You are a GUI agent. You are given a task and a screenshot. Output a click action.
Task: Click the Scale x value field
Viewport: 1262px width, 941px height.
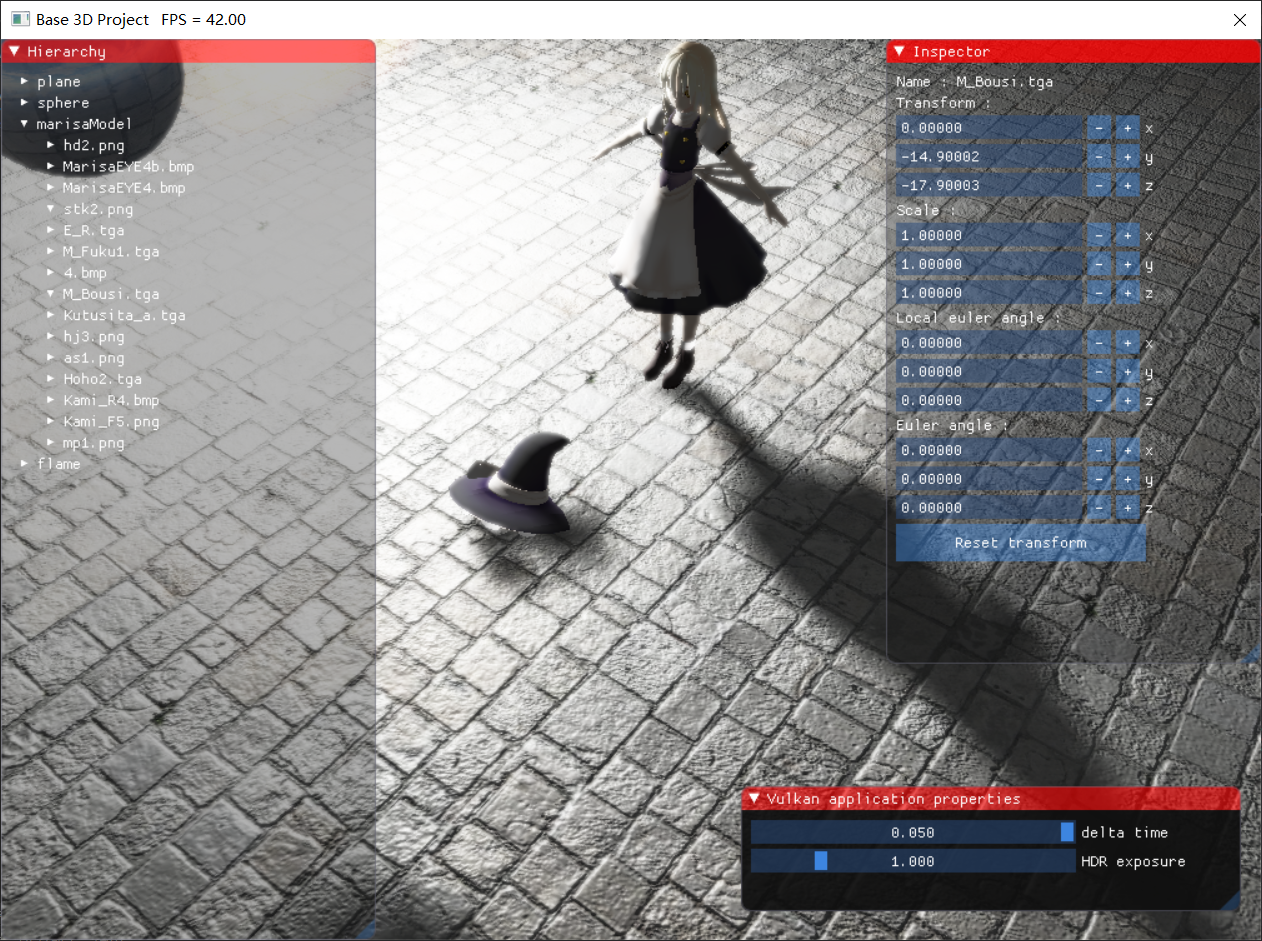(988, 235)
